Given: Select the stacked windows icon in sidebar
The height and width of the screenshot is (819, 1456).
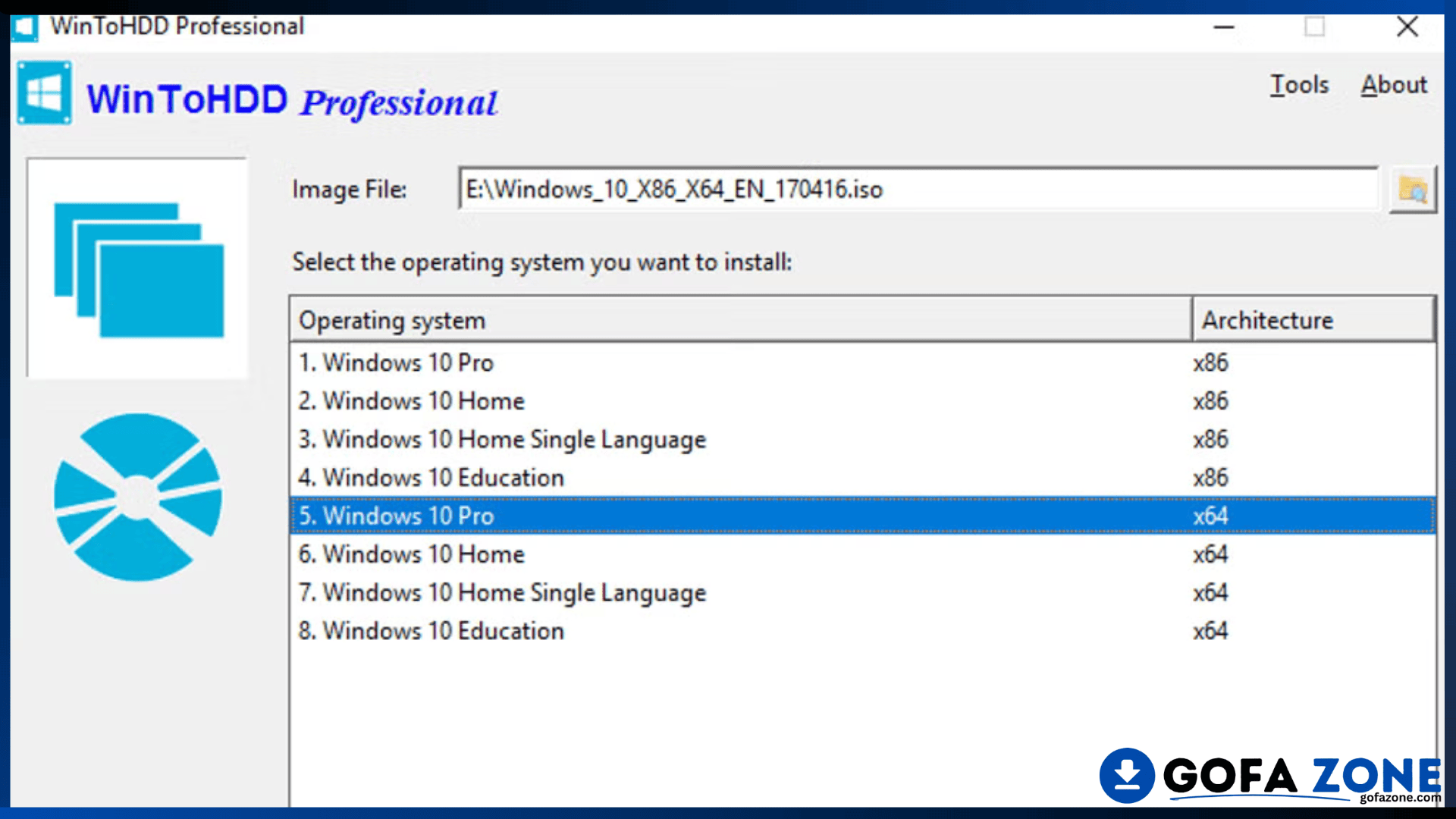Looking at the screenshot, I should point(138,269).
